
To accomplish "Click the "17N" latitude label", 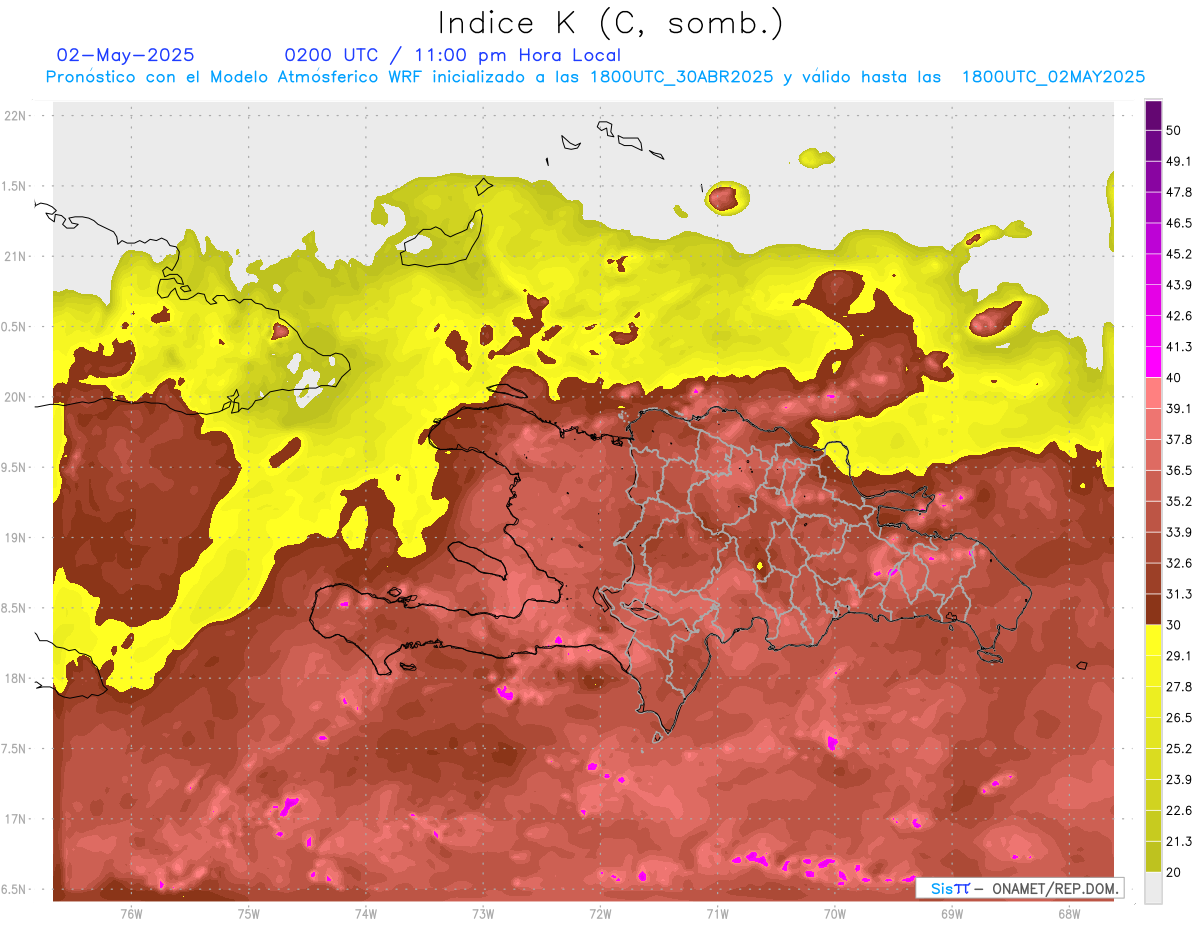I will [x=17, y=820].
